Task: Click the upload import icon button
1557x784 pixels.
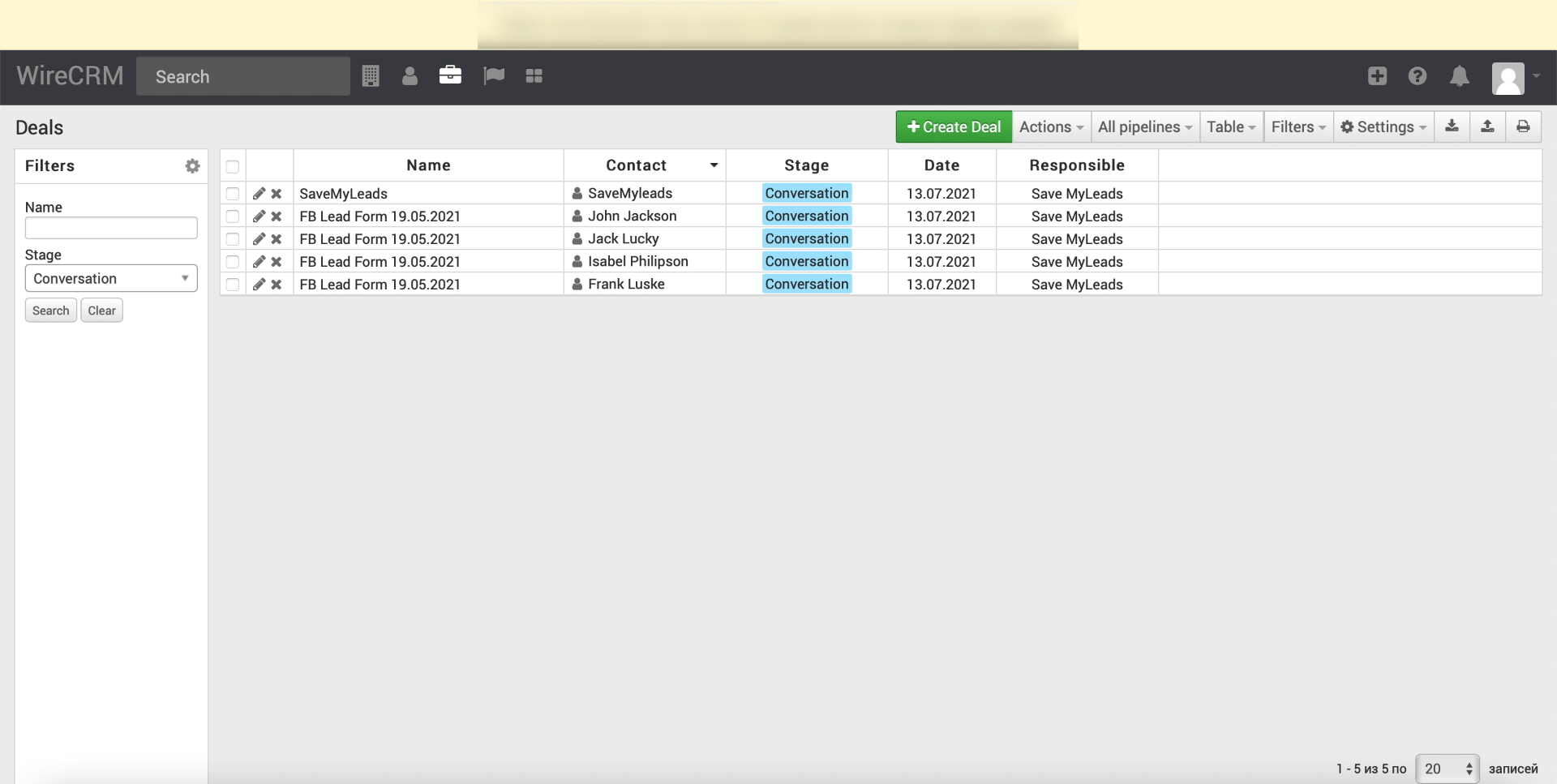Action: (1487, 126)
